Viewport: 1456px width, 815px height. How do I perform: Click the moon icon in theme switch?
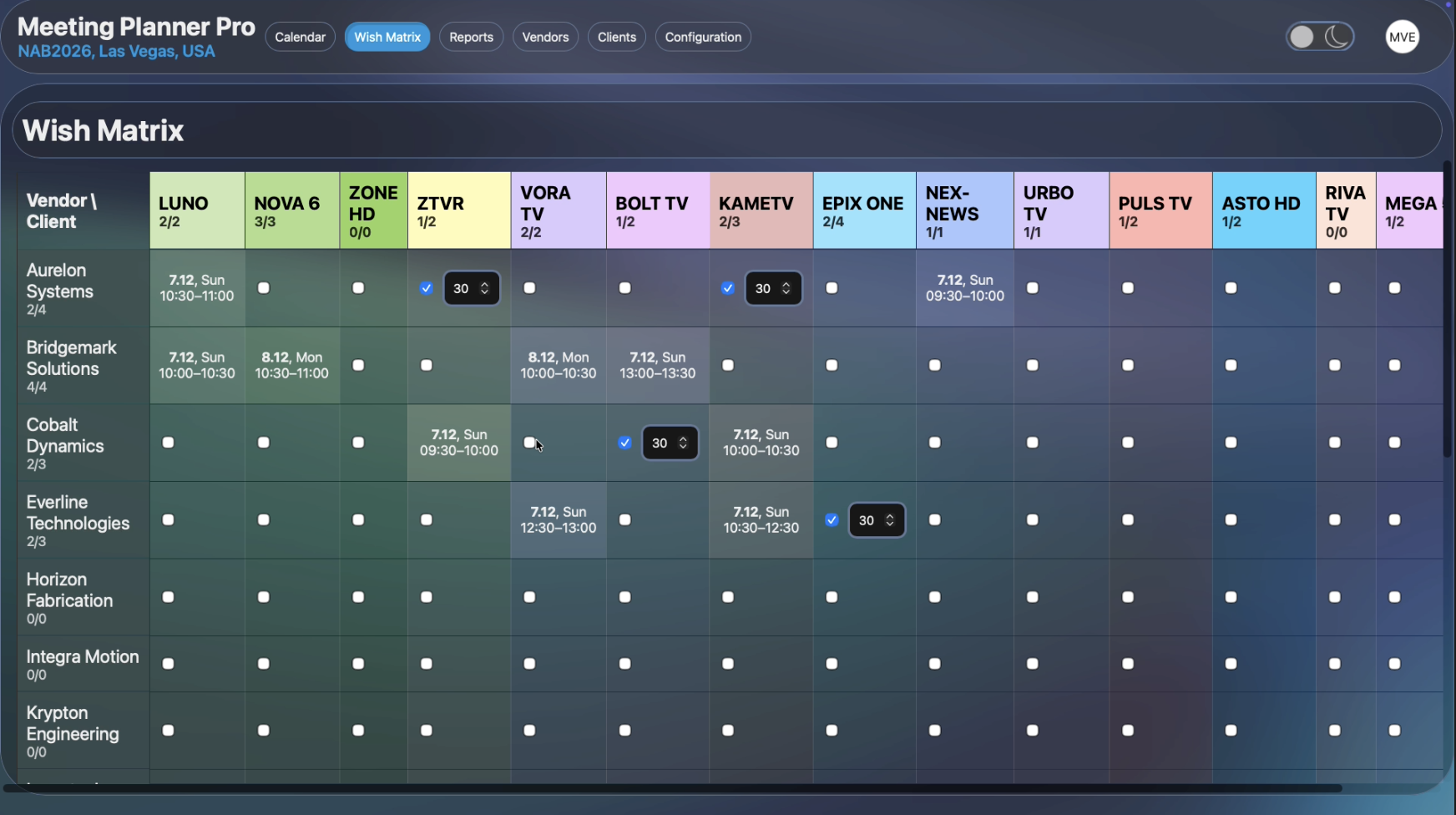point(1337,37)
